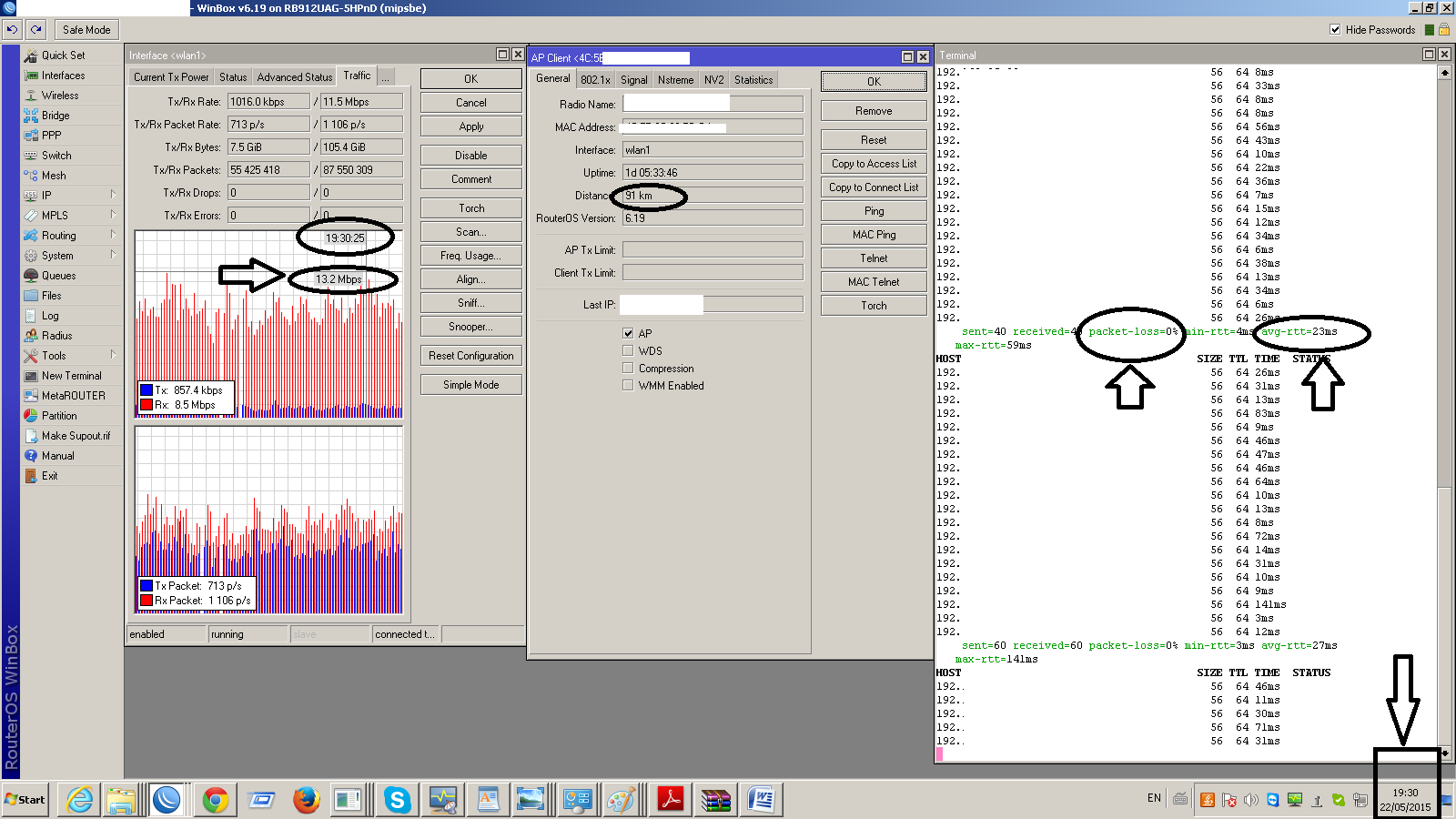Screen dimensions: 1456x819
Task: Open the 802.1x tab
Action: [x=595, y=80]
